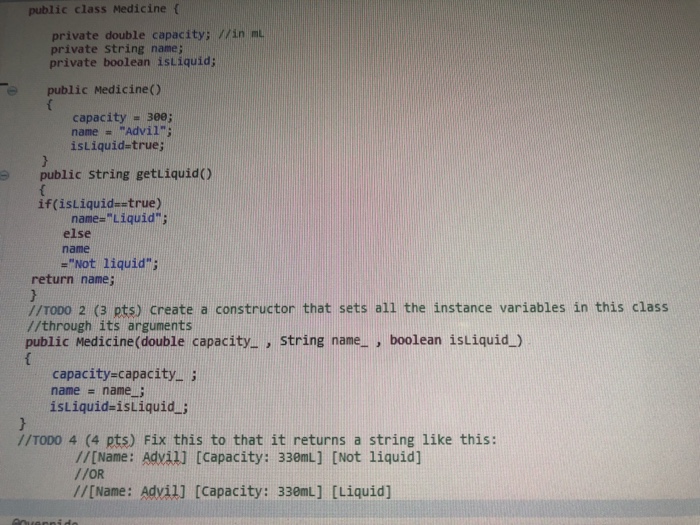The height and width of the screenshot is (525, 700).
Task: Click the 'name = name_;' assignment
Action: pos(98,391)
